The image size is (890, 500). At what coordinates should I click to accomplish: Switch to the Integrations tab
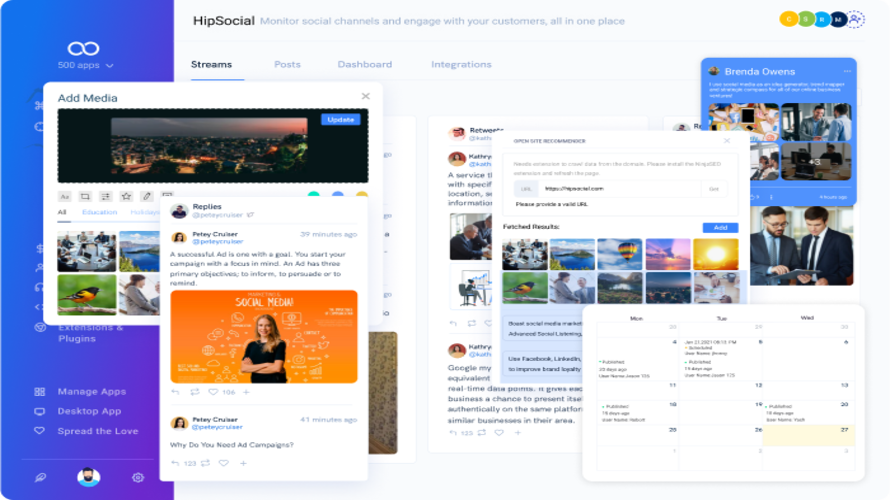461,65
